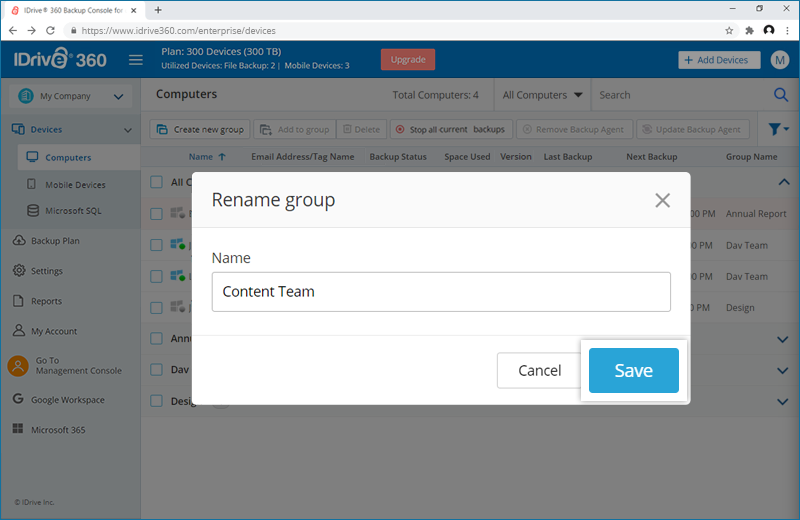Open the filter funnel icon
Image resolution: width=800 pixels, height=520 pixels.
(x=779, y=129)
